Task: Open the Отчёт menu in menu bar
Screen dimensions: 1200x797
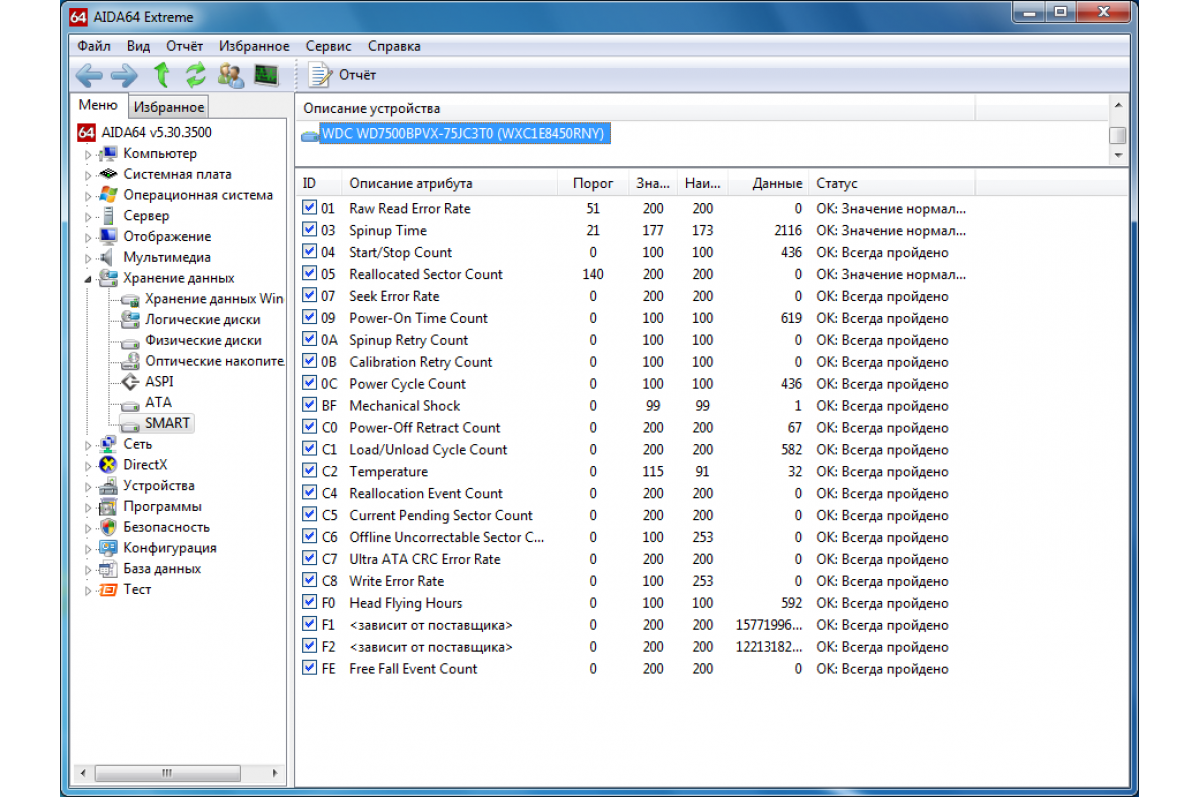Action: pos(185,46)
